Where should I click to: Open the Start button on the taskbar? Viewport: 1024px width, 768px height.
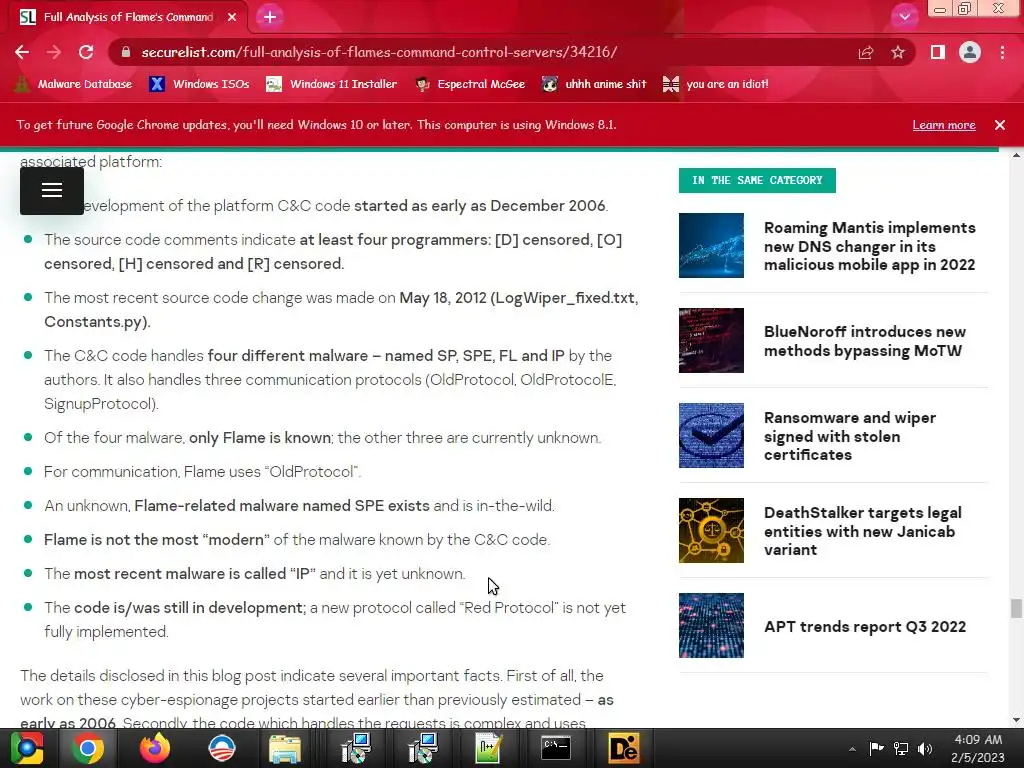click(27, 748)
